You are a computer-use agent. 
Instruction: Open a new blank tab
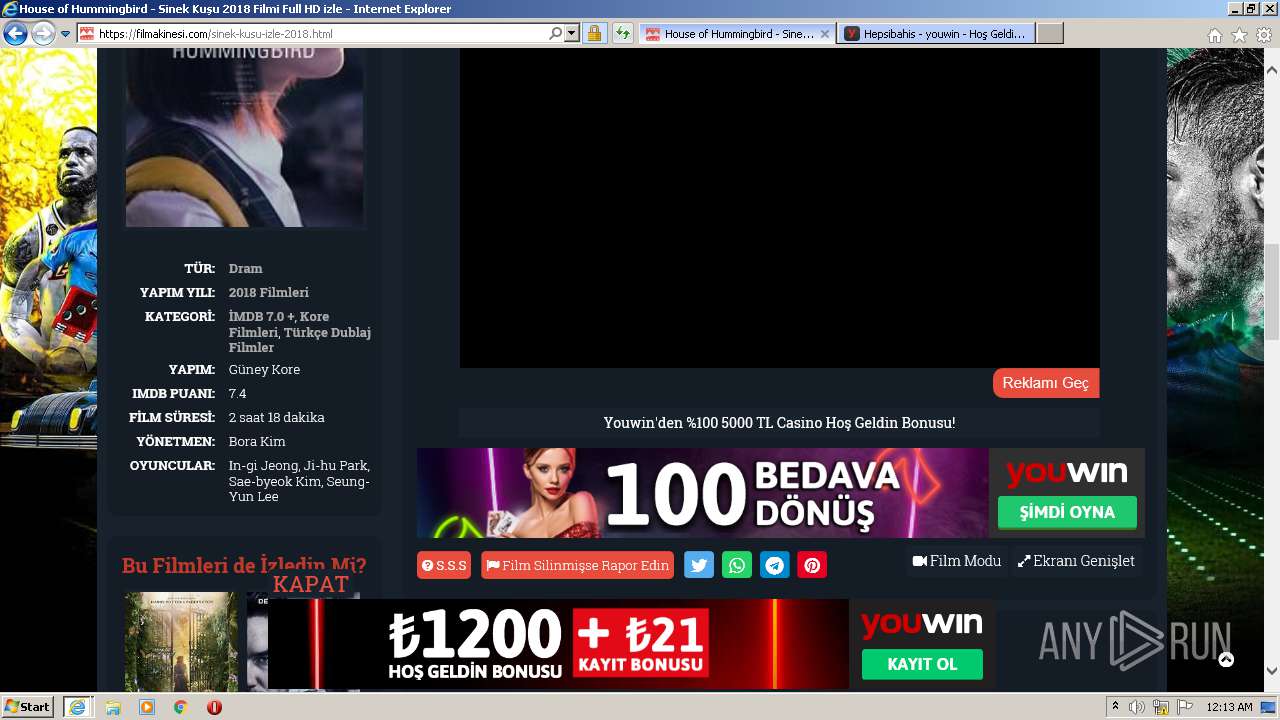[x=1049, y=34]
